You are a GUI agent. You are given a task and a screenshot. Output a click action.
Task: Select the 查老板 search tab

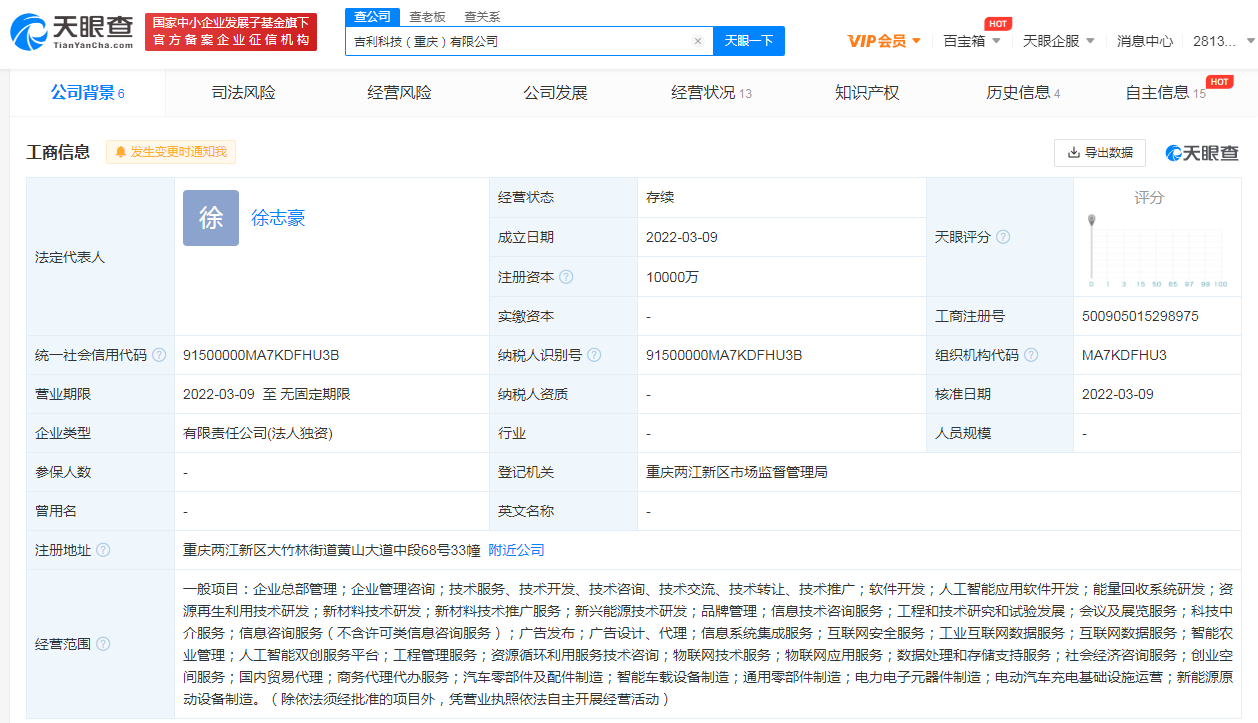[x=427, y=17]
